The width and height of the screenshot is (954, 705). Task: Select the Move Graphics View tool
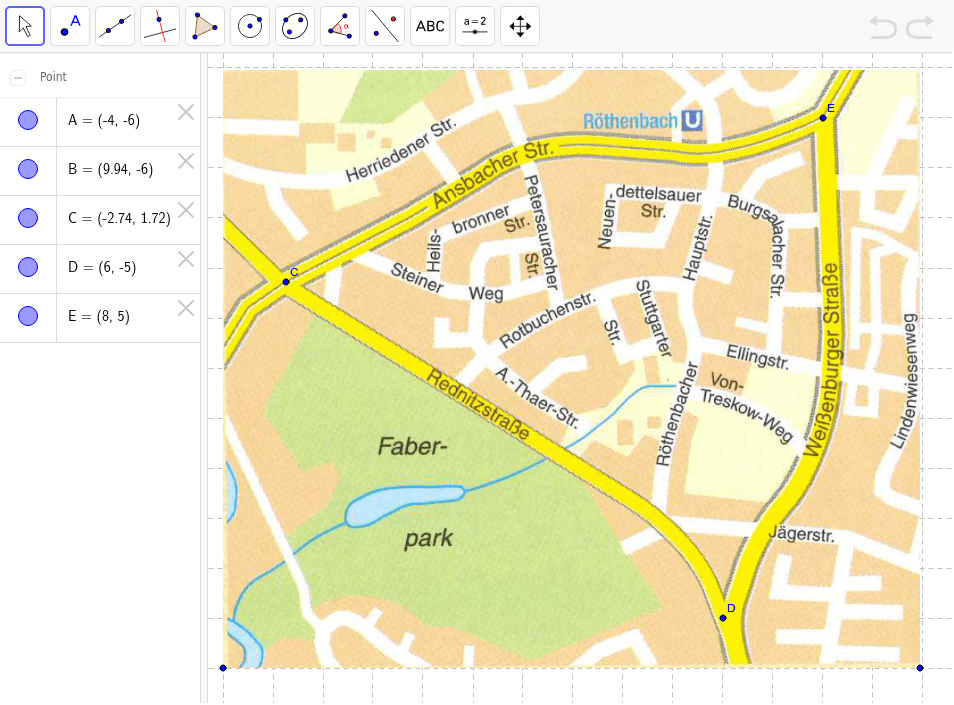(x=520, y=26)
